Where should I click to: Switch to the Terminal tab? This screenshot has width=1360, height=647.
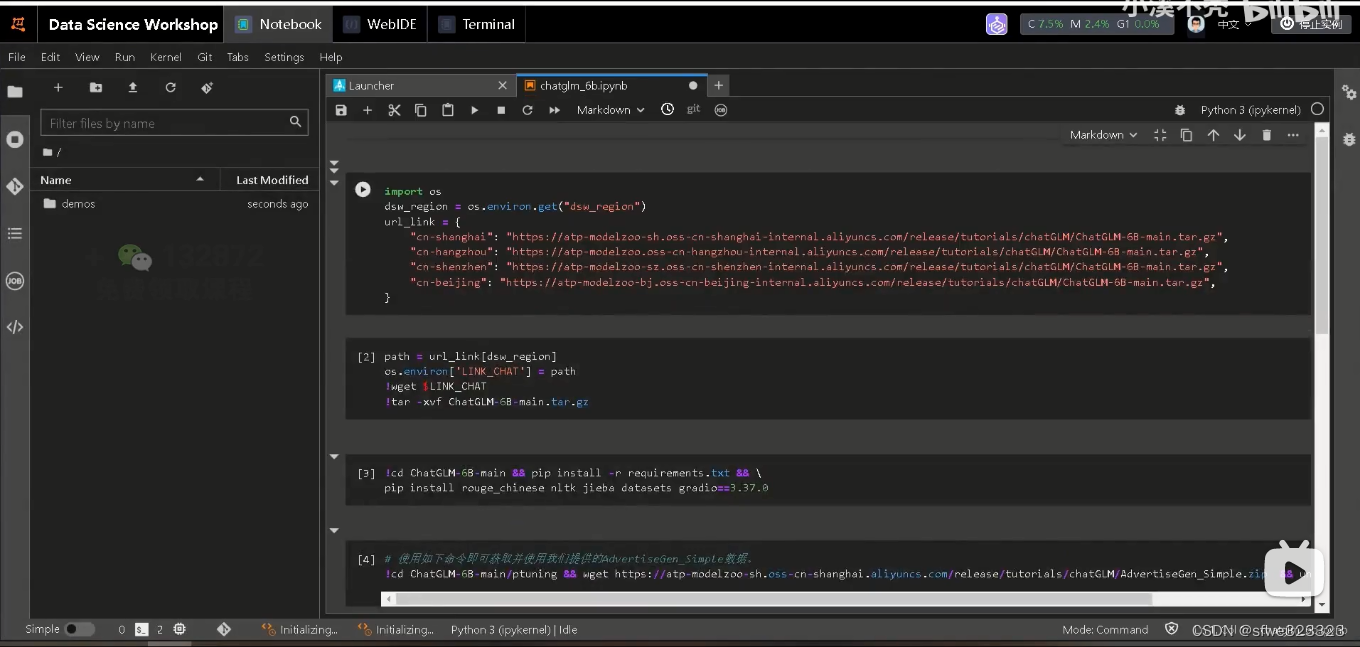tap(477, 24)
